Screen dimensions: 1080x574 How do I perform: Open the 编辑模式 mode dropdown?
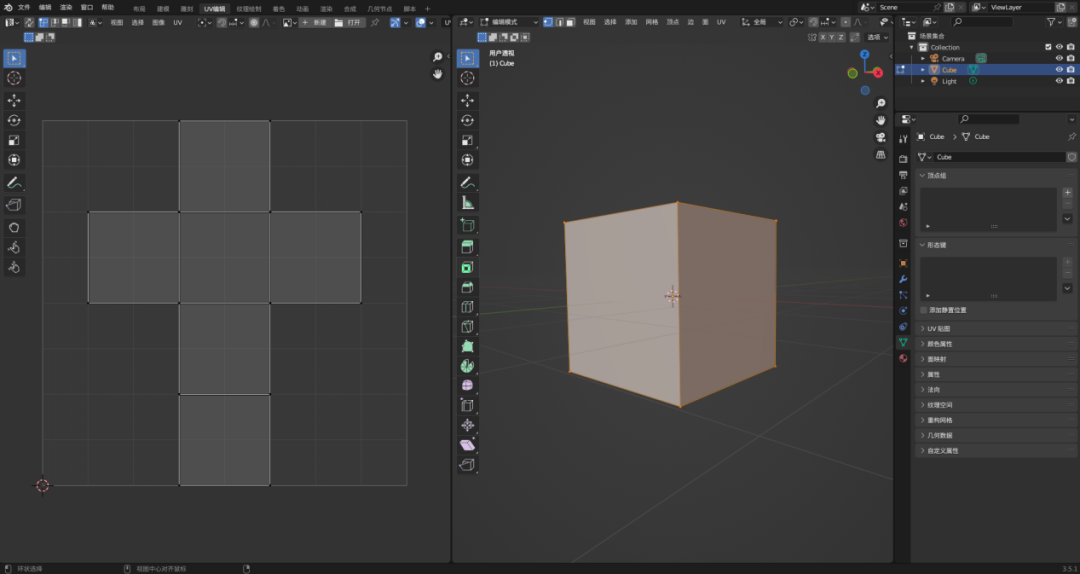(509, 22)
